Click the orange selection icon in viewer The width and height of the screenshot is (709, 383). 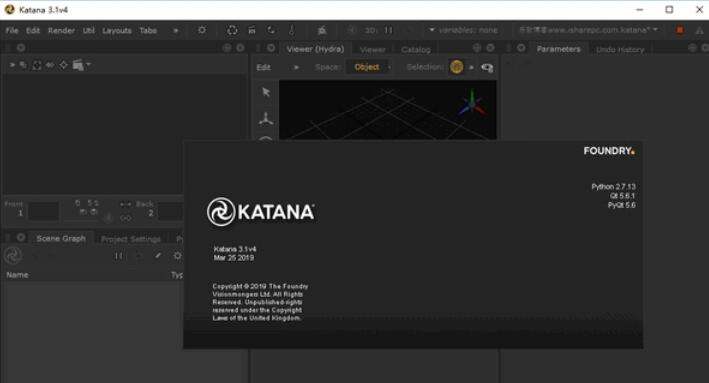pyautogui.click(x=456, y=67)
